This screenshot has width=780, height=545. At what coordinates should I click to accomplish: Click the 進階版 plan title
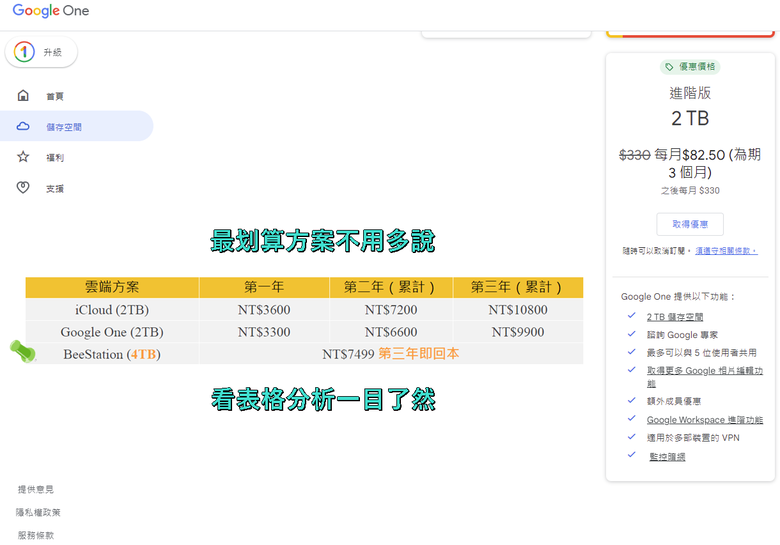click(690, 93)
